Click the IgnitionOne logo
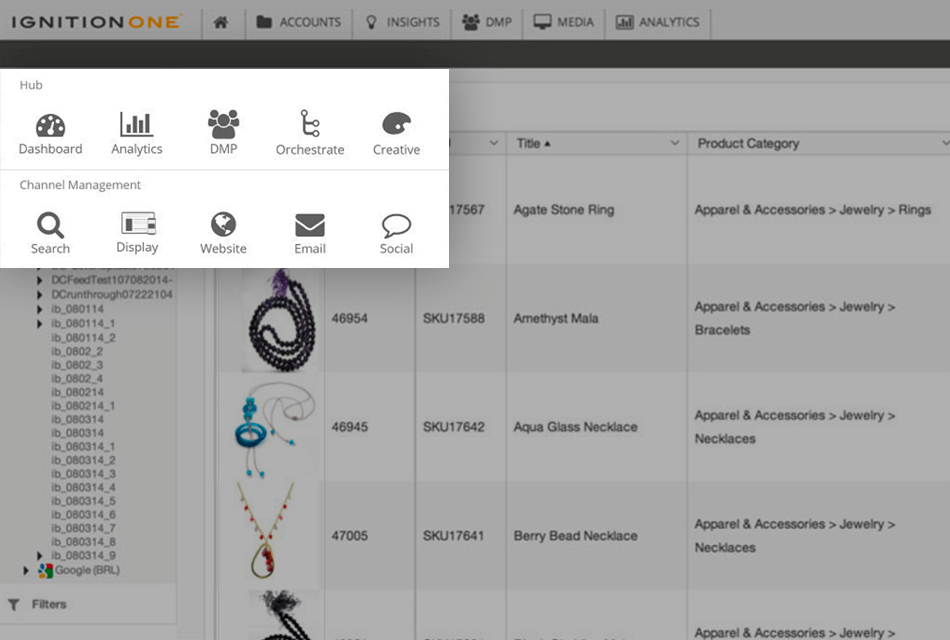Viewport: 950px width, 640px height. tap(96, 22)
